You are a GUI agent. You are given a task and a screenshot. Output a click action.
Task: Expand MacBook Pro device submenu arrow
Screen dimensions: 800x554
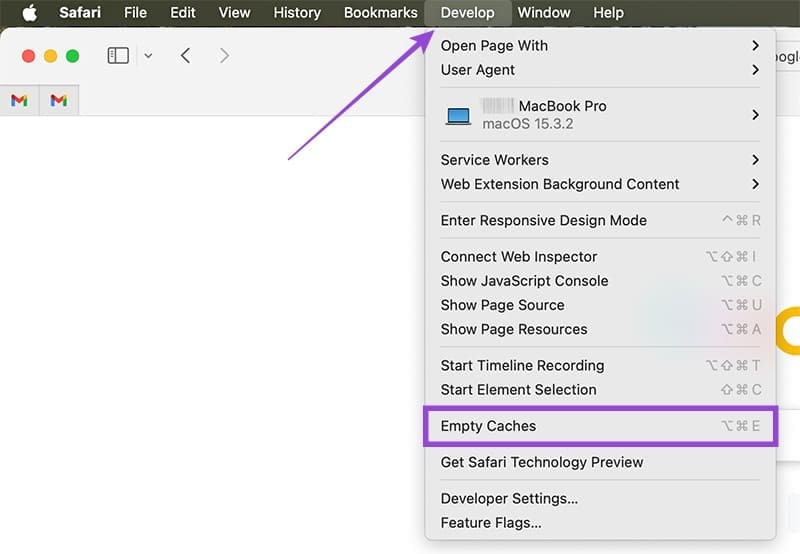coord(756,115)
